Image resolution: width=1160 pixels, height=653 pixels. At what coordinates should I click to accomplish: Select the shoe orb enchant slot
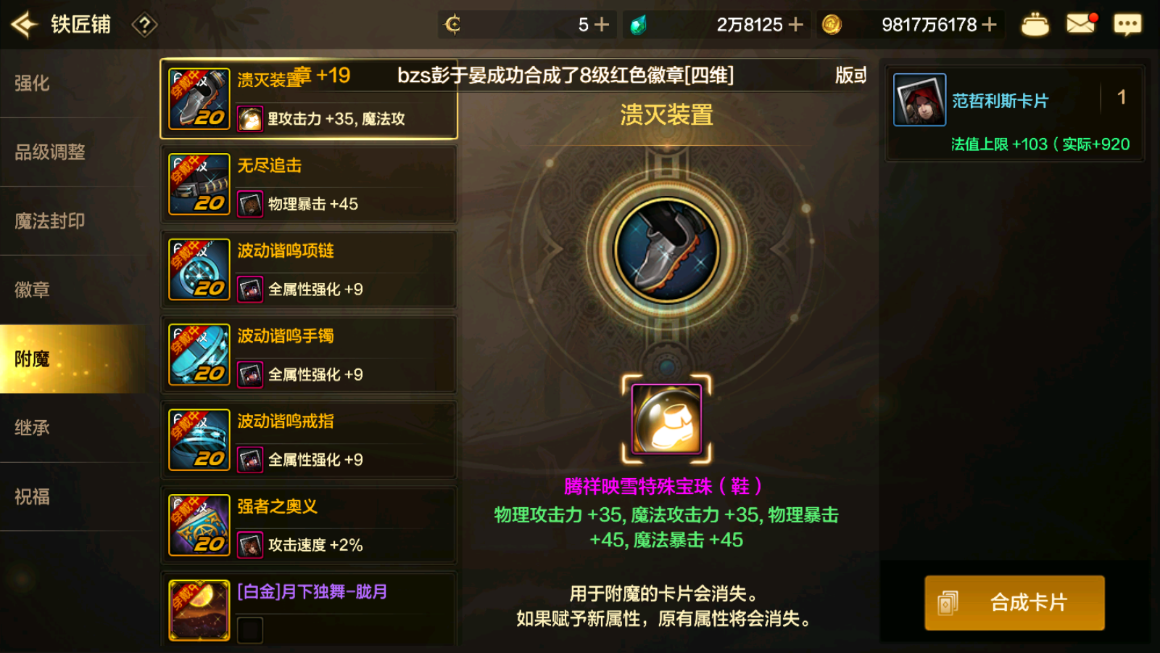coord(667,419)
